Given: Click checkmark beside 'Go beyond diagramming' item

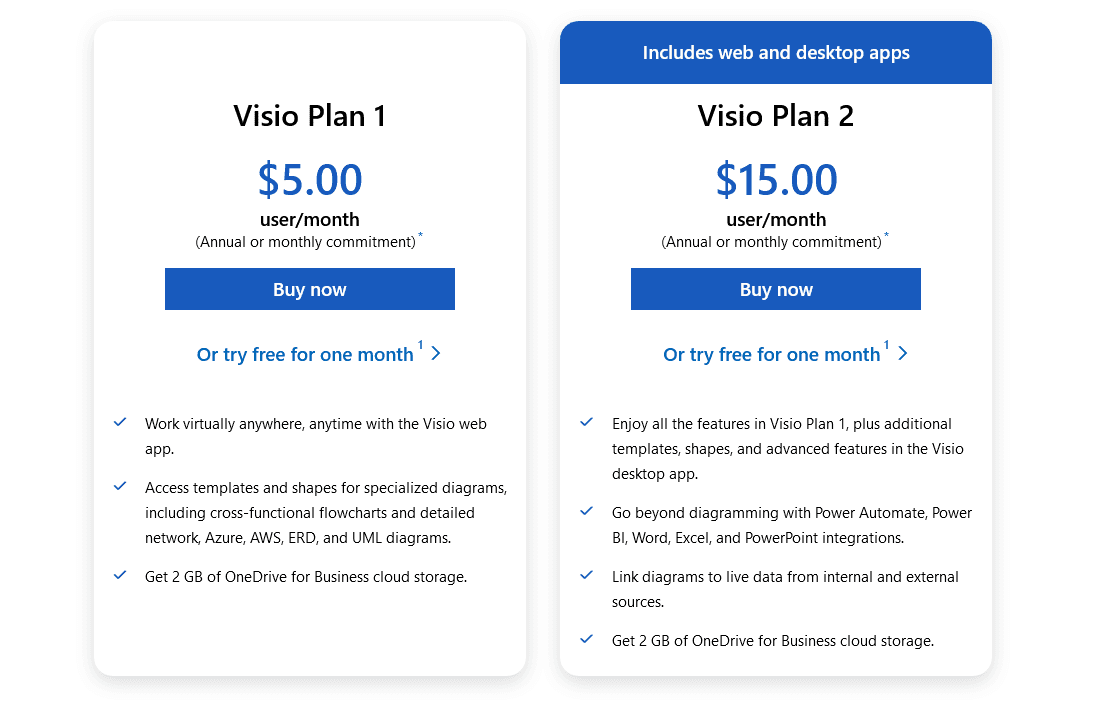Looking at the screenshot, I should coord(587,512).
